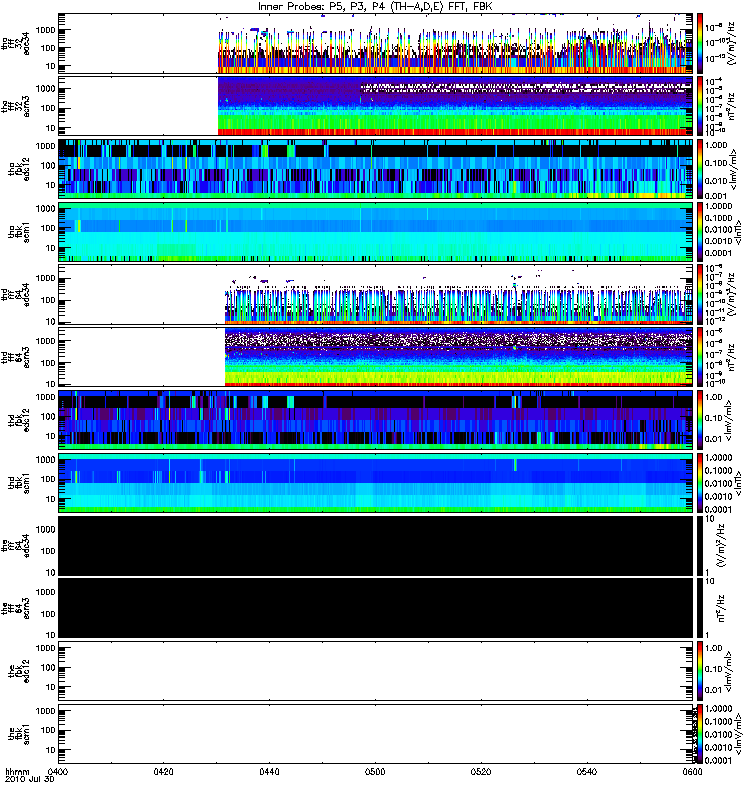This screenshot has width=750, height=800.
Task: Click the thd fff 64 scm3 spectrogram panel
Action: point(376,357)
